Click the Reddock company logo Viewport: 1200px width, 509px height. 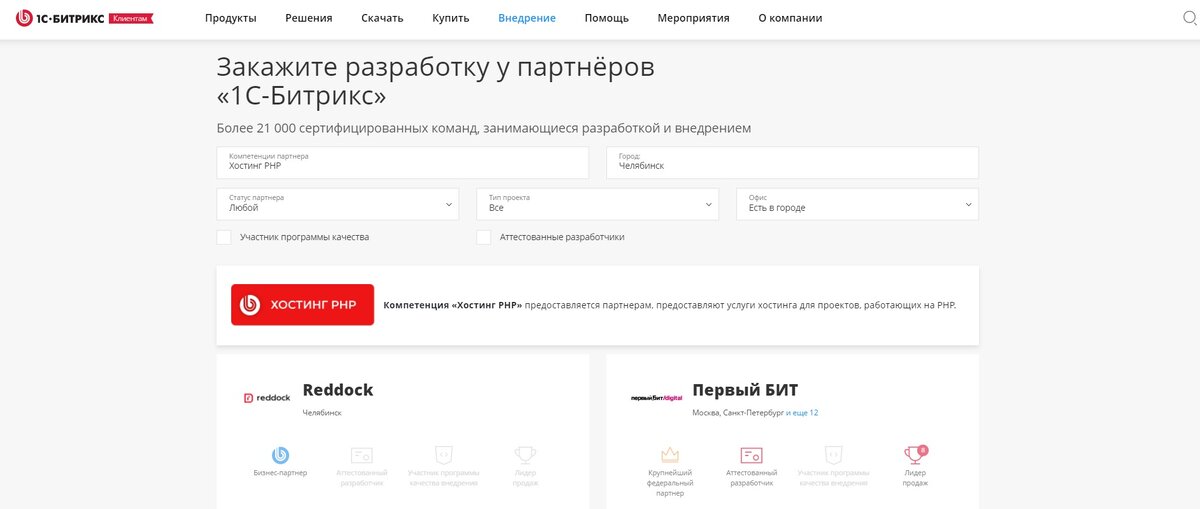pyautogui.click(x=266, y=397)
